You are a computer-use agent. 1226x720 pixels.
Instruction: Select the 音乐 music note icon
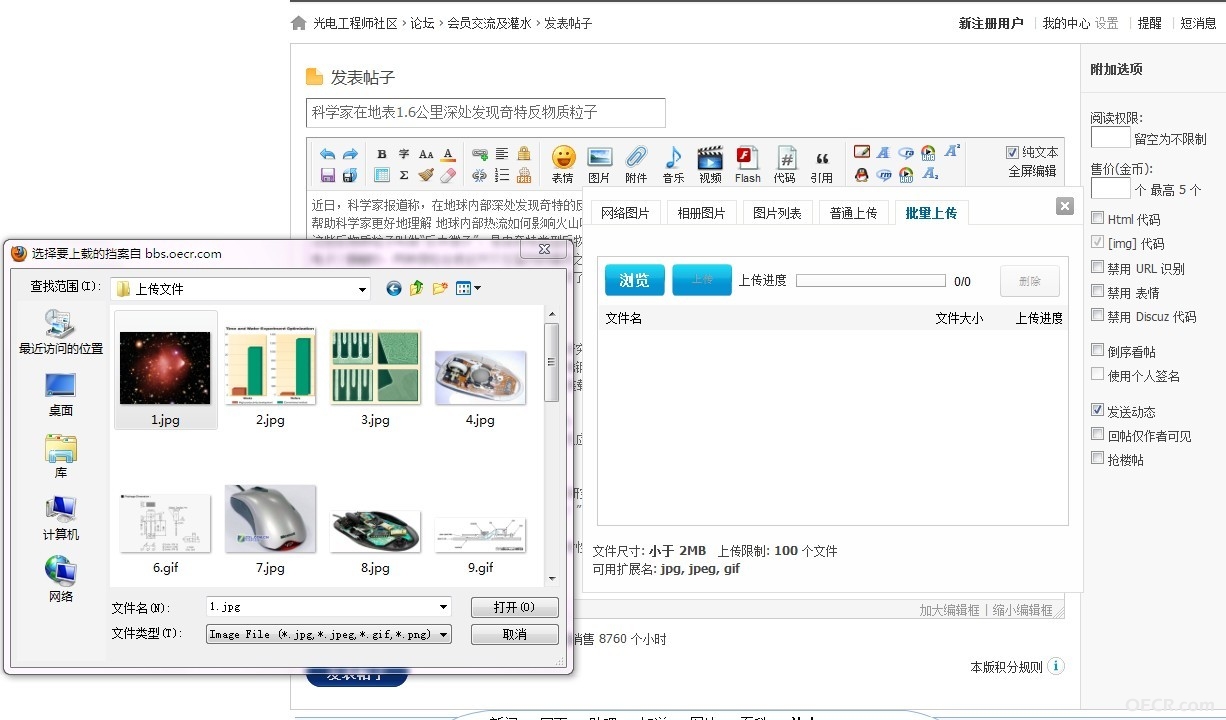pos(673,158)
